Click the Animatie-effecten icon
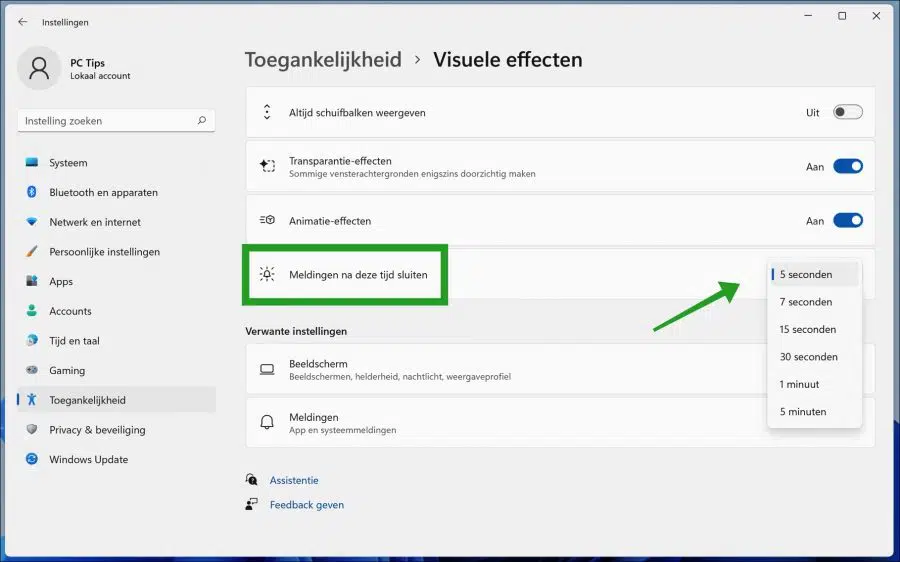This screenshot has width=900, height=562. pos(267,220)
